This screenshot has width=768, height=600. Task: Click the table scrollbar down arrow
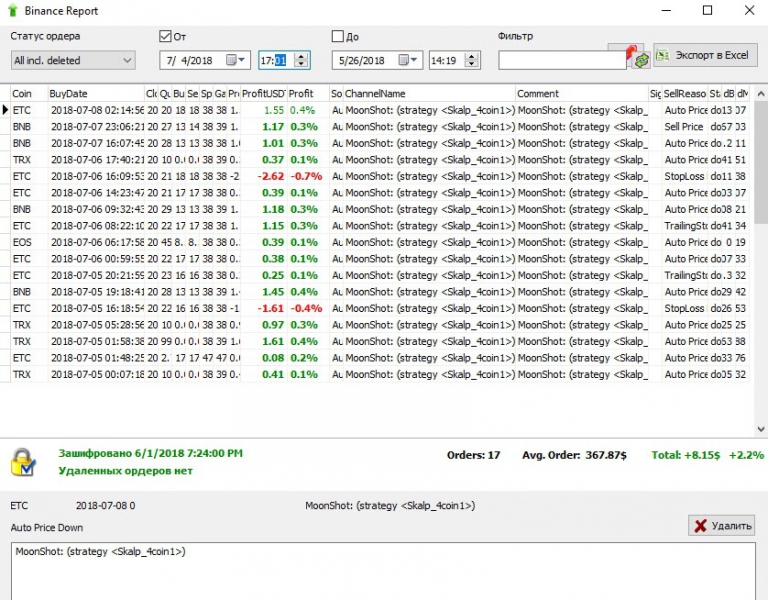761,429
